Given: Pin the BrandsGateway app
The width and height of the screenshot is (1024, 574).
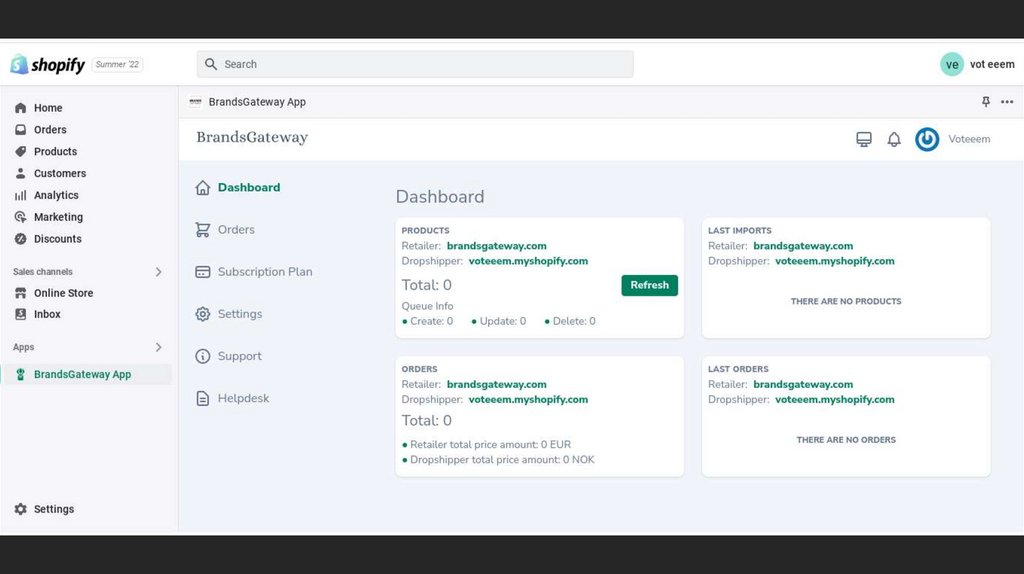Looking at the screenshot, I should (x=986, y=102).
